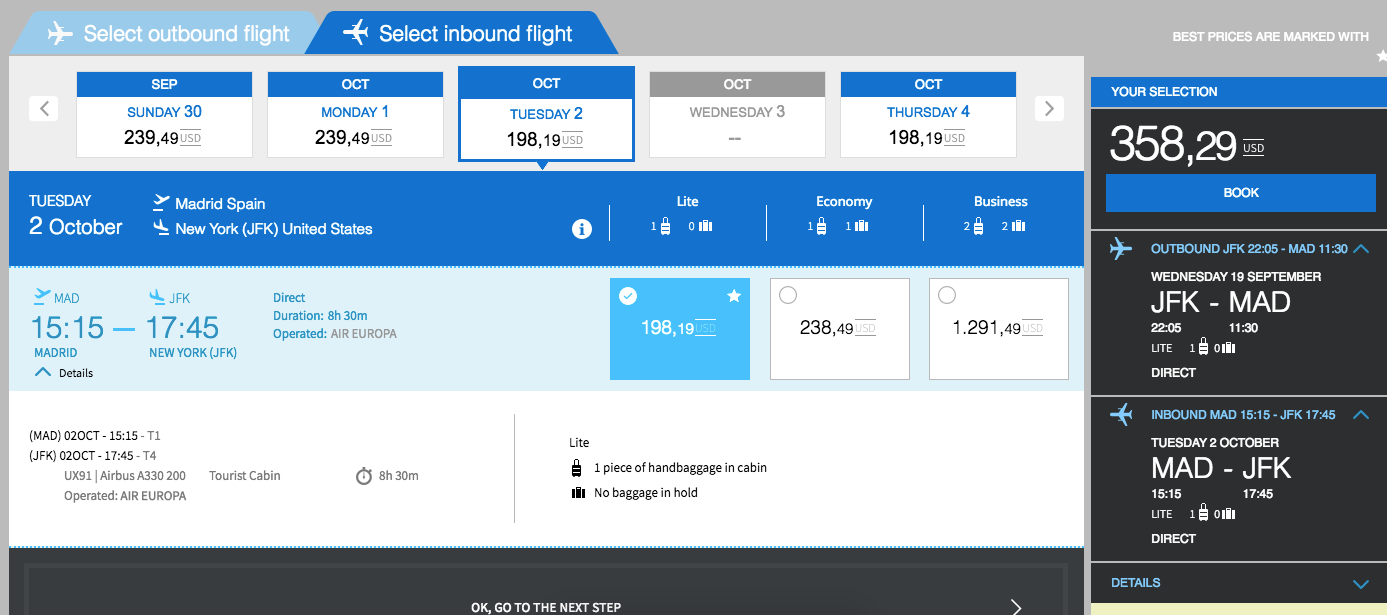Expand the Details section in sidebar
This screenshot has height=615, width=1387.
(1360, 583)
